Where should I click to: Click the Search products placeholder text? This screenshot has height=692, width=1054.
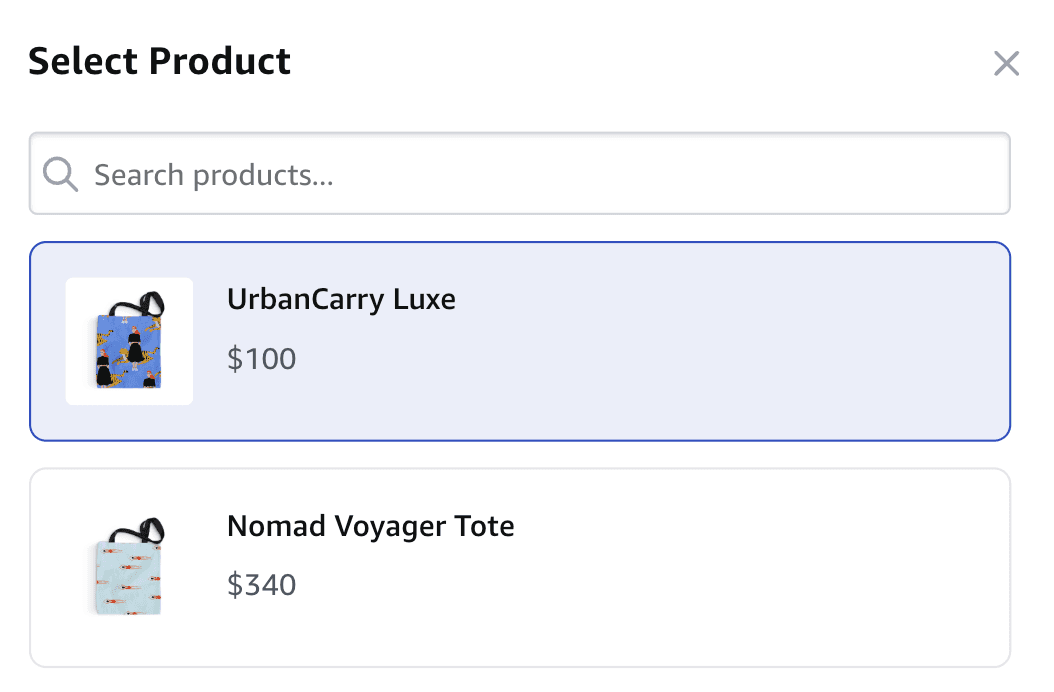[x=213, y=175]
